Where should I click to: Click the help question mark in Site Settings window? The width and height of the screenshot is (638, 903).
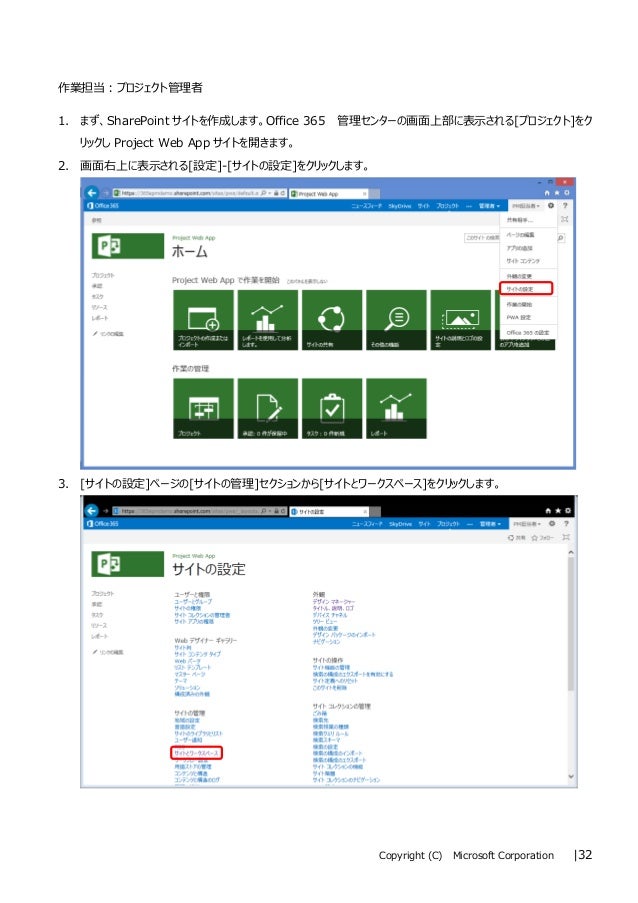click(x=567, y=523)
